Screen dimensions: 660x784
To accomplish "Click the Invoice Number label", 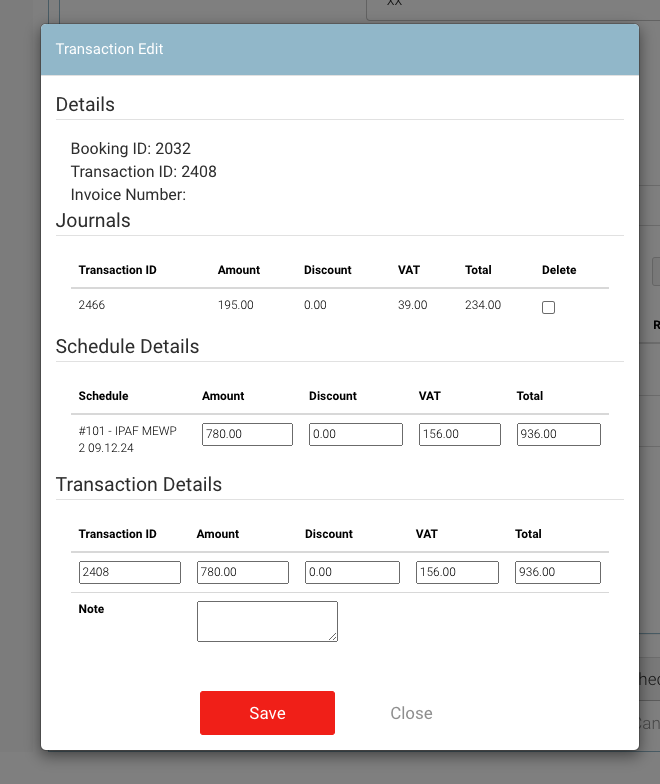I will [x=128, y=195].
